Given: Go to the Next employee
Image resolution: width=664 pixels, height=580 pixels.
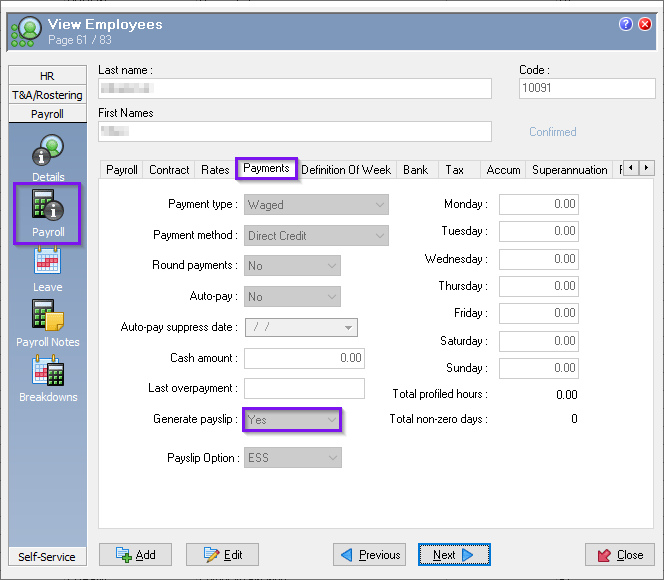Looking at the screenshot, I should [454, 555].
